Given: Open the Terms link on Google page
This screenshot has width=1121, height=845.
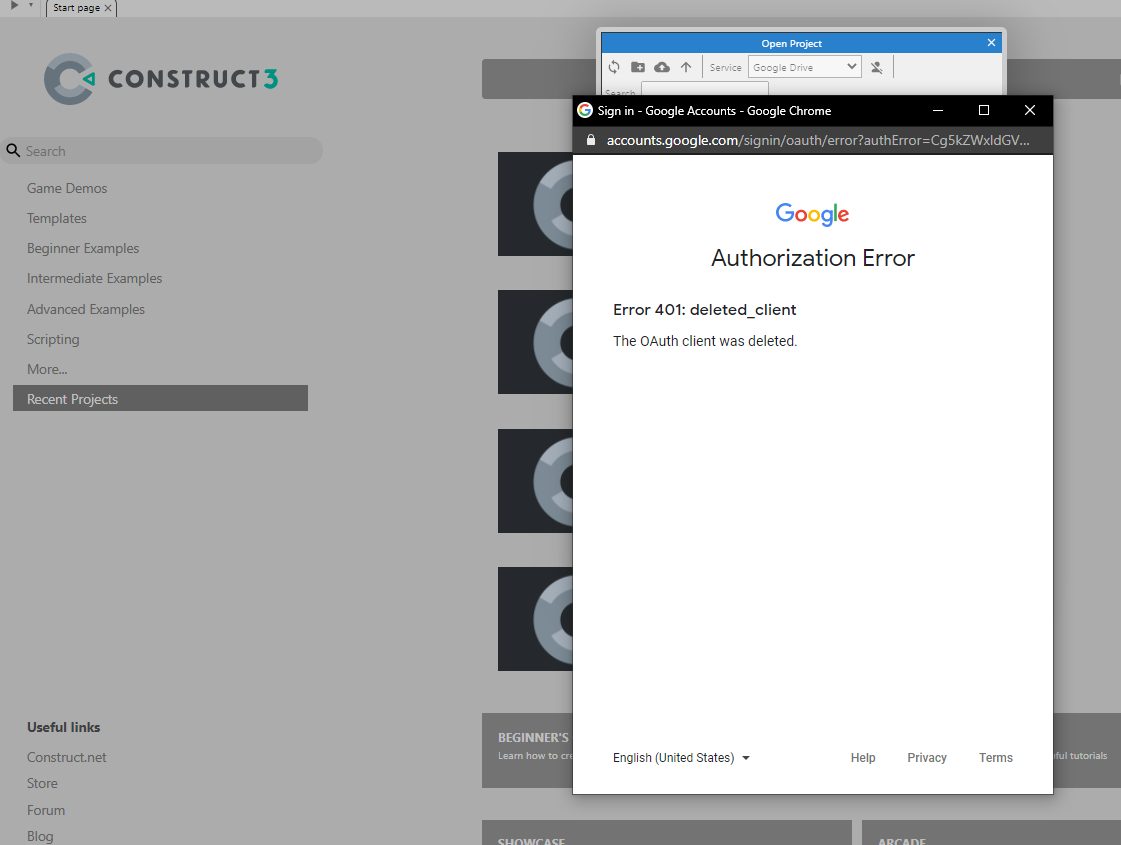Looking at the screenshot, I should coord(996,758).
